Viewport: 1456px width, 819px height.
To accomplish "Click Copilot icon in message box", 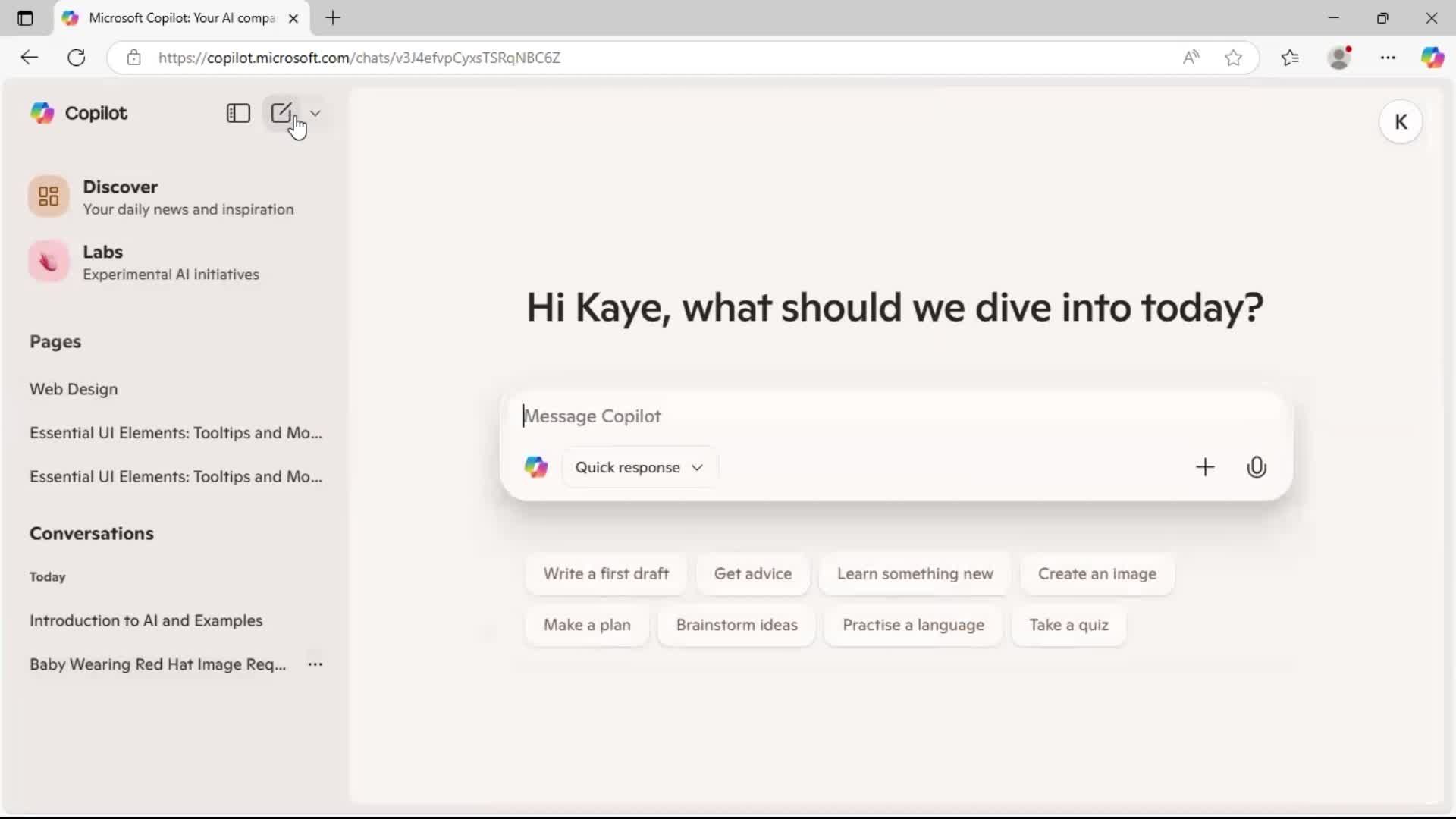I will 536,467.
